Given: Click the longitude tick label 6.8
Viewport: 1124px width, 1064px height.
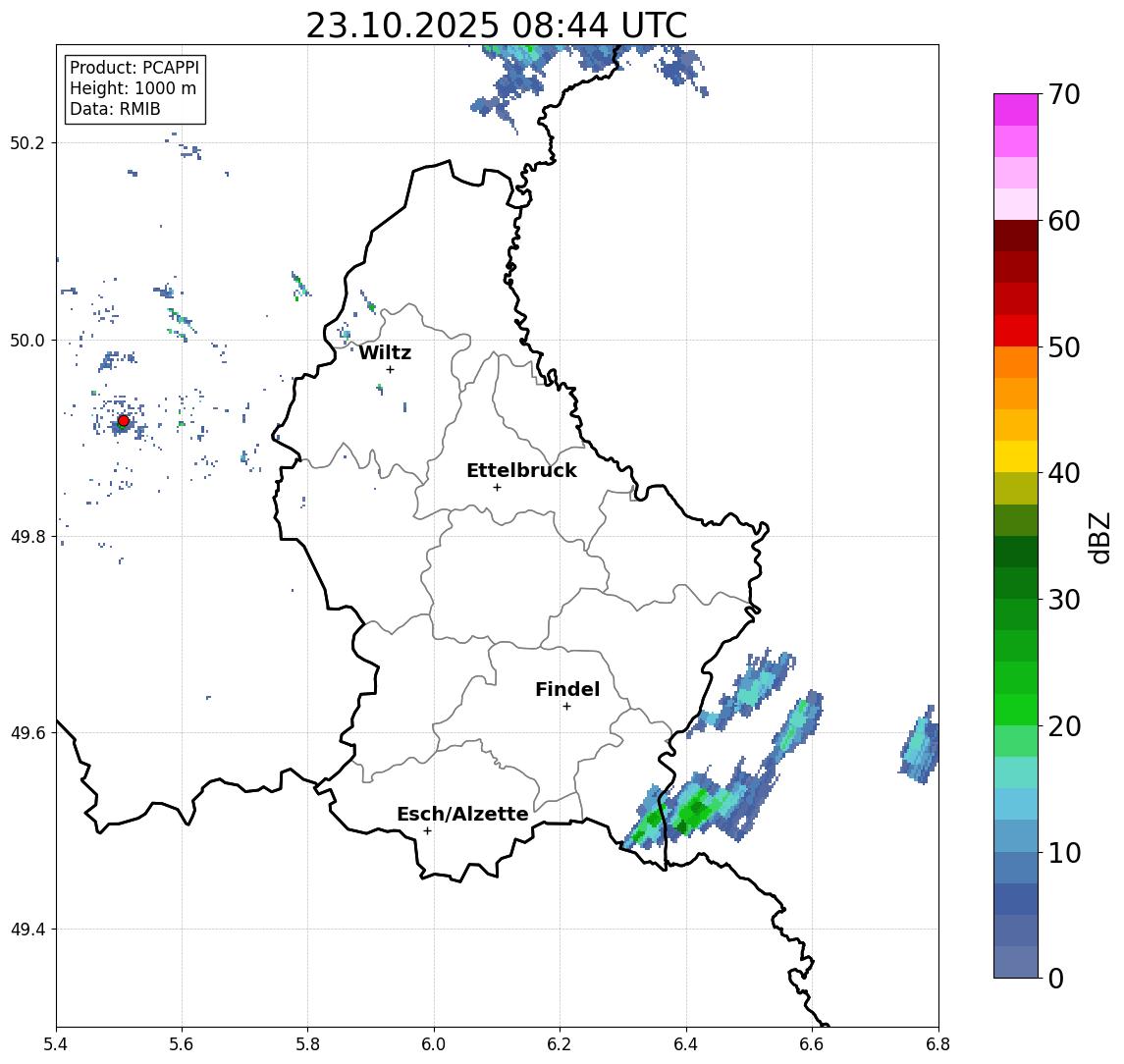Looking at the screenshot, I should coord(938,1044).
